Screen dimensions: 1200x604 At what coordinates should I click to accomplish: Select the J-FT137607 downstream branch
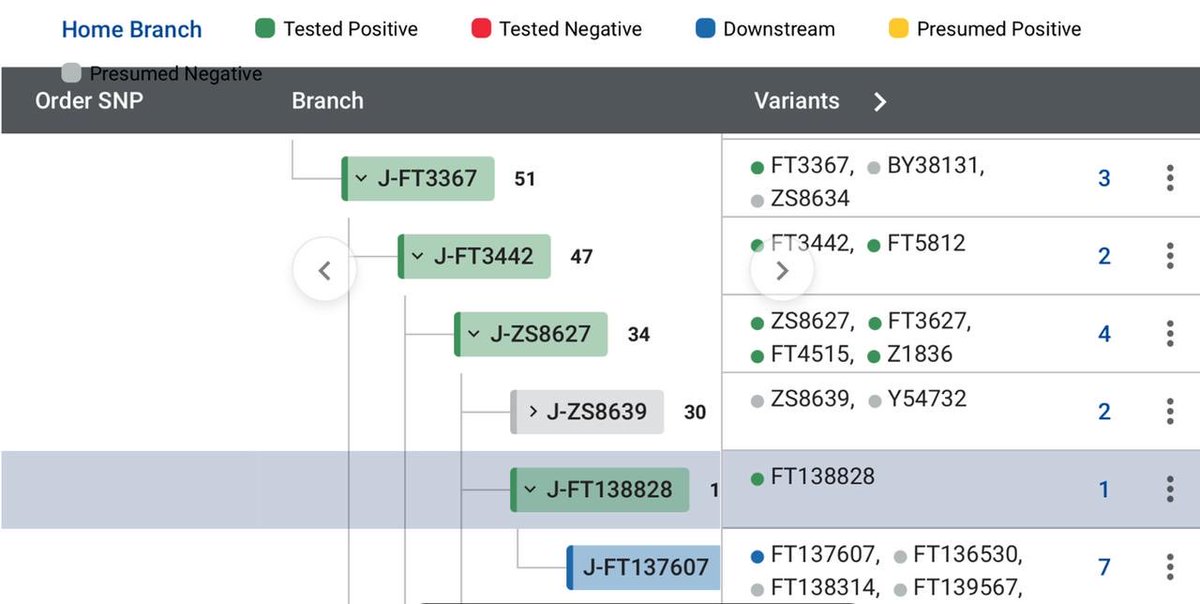(643, 567)
